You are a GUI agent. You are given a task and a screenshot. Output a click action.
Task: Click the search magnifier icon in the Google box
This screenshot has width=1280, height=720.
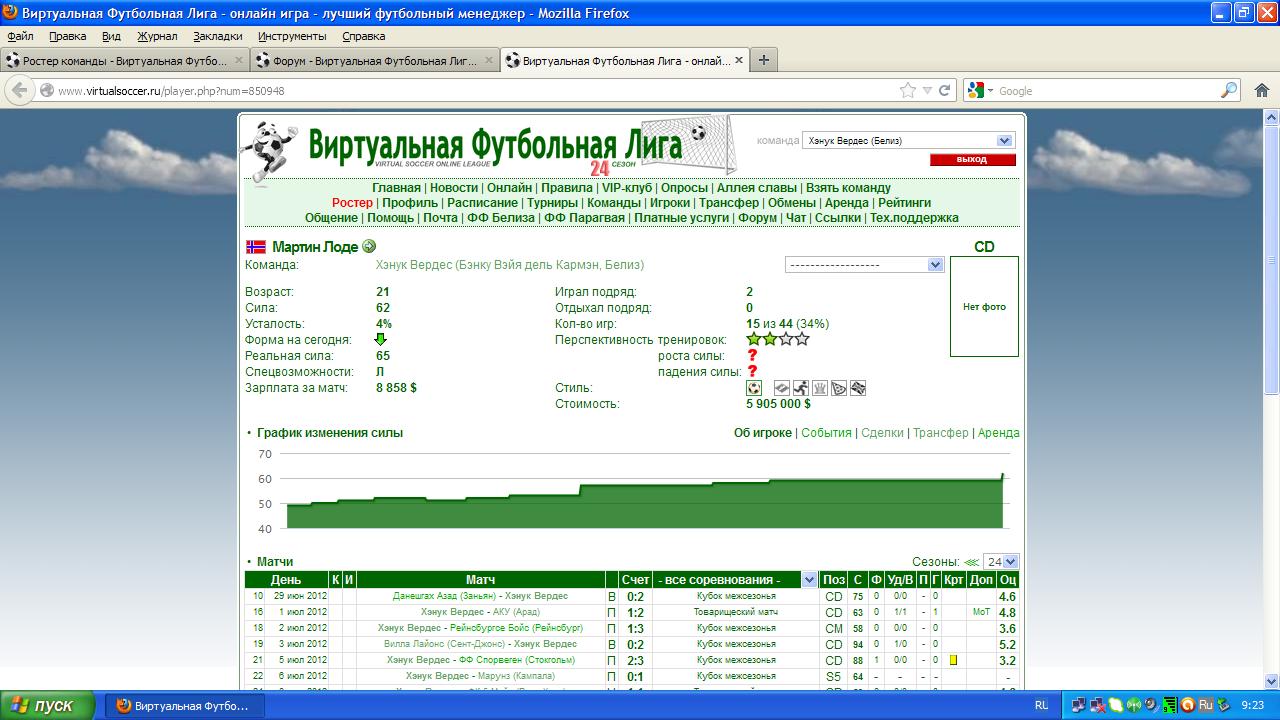[x=1229, y=90]
